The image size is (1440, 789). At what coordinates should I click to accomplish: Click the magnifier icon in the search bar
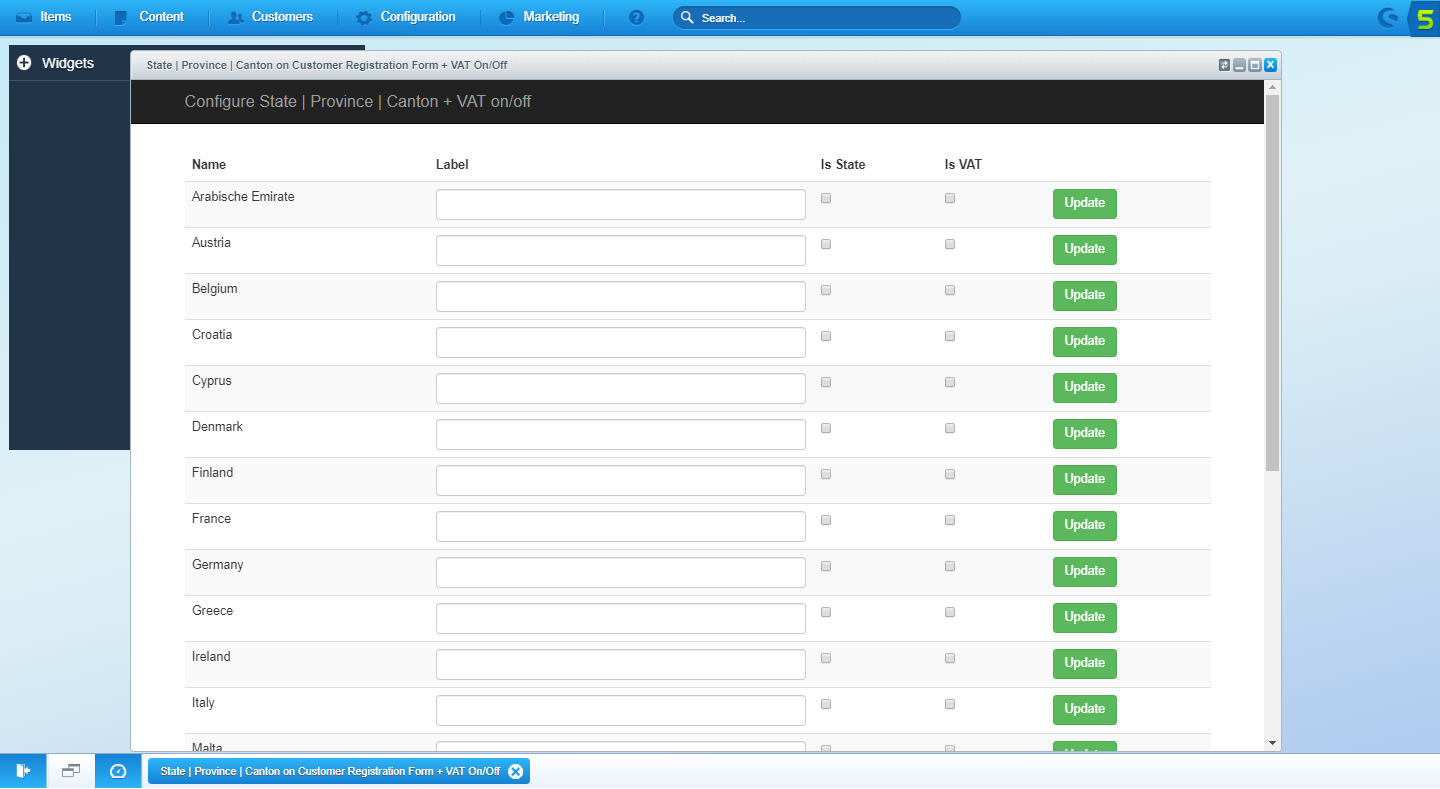click(x=687, y=18)
